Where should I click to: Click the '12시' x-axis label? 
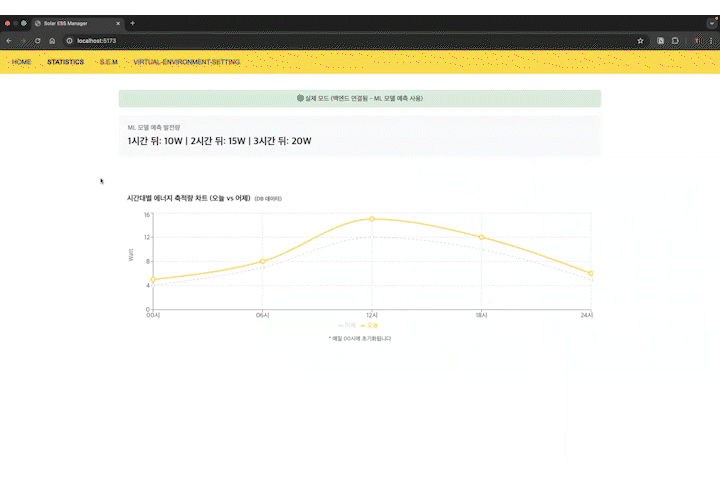pos(372,315)
